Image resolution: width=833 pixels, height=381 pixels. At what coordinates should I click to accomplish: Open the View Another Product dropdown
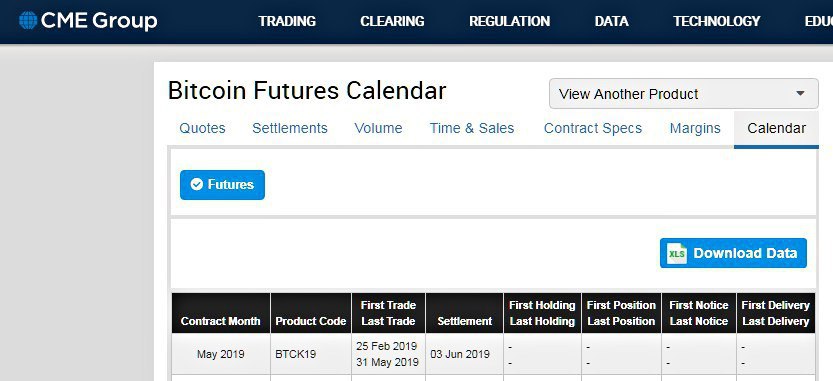684,94
